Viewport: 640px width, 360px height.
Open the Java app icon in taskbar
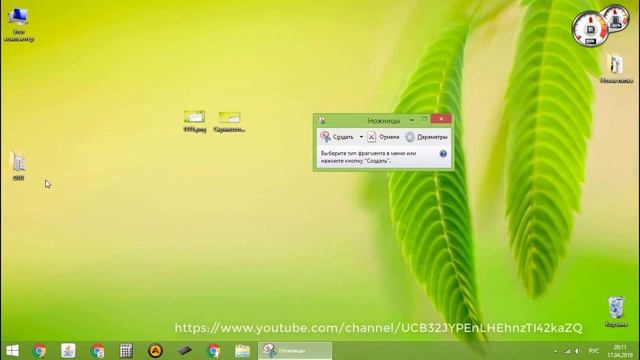68,351
